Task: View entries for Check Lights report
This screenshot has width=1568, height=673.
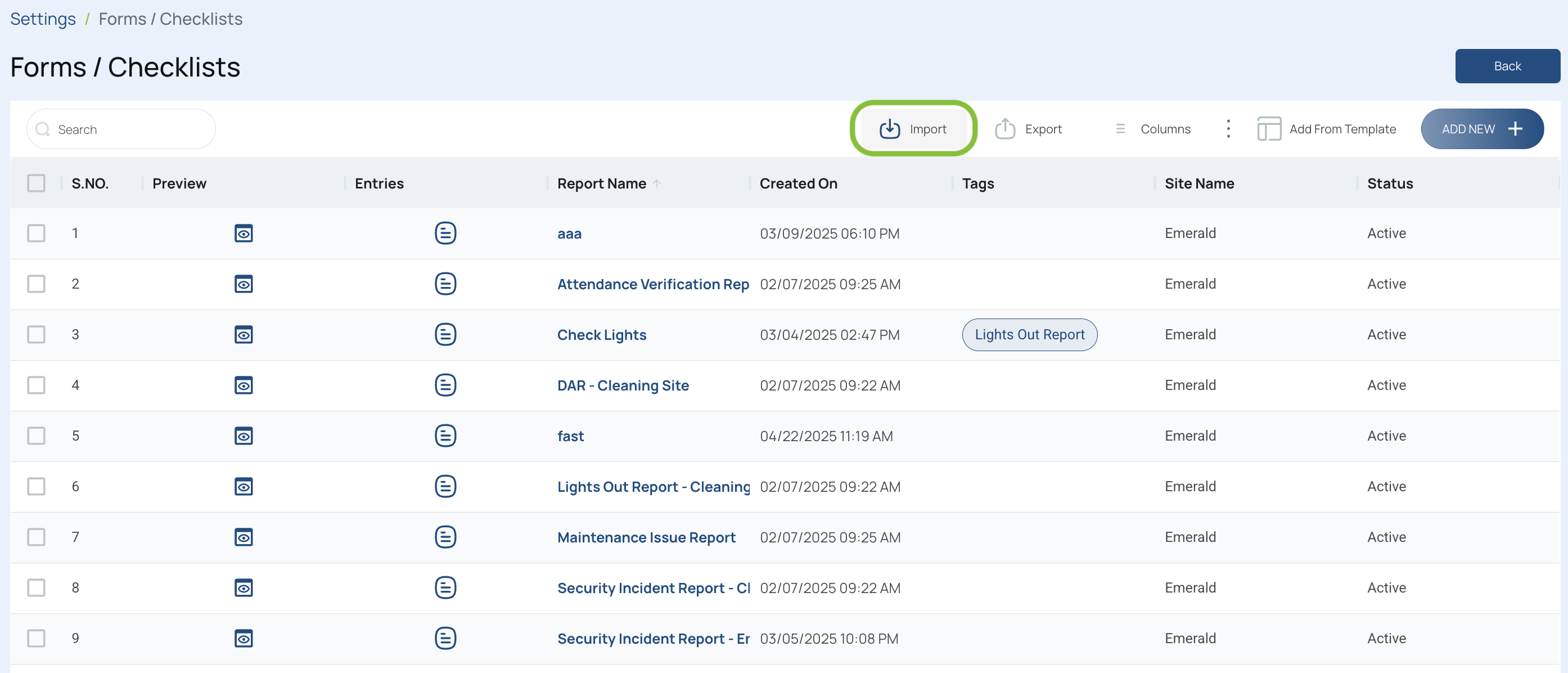Action: [x=445, y=334]
